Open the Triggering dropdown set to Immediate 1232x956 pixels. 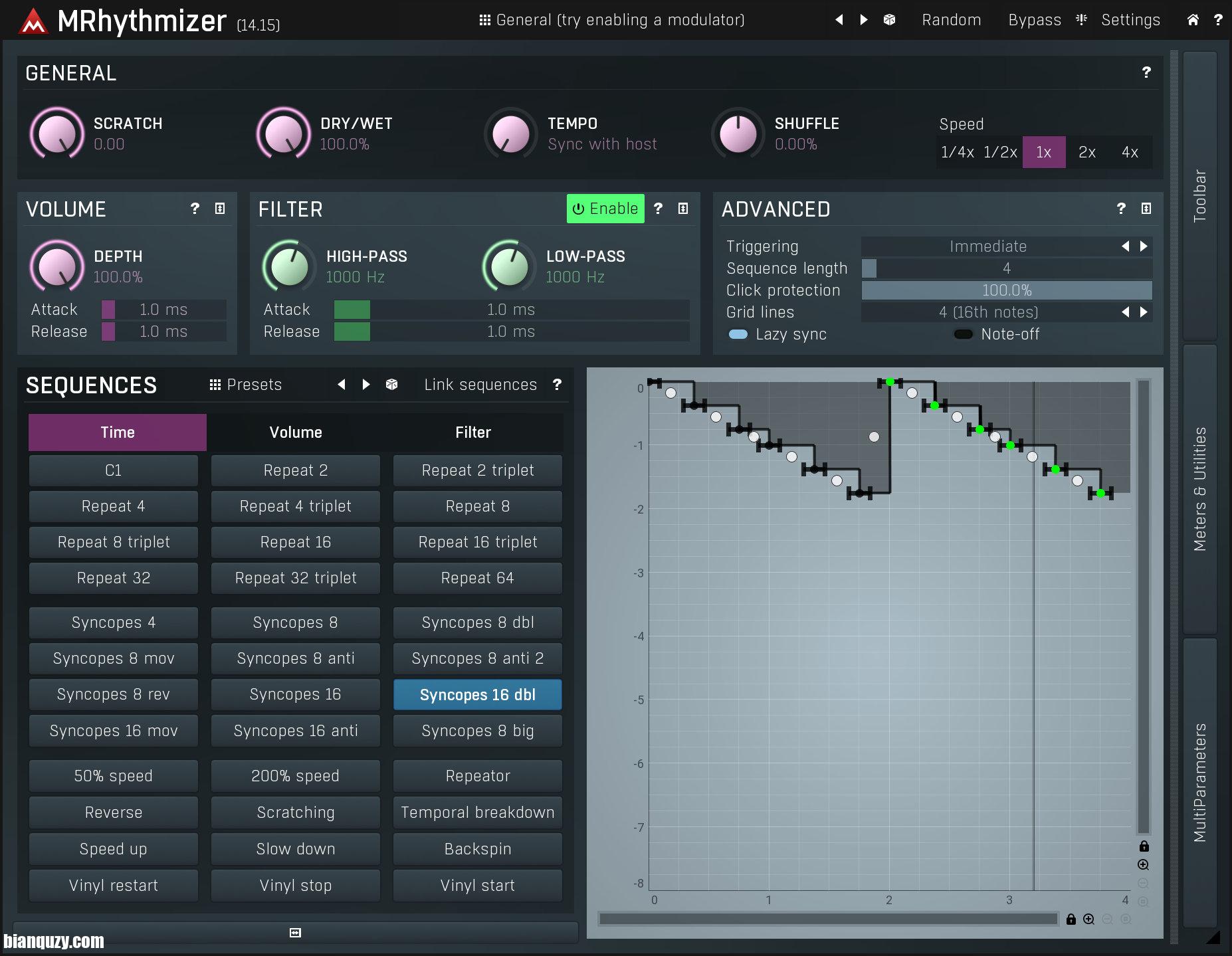(x=989, y=246)
